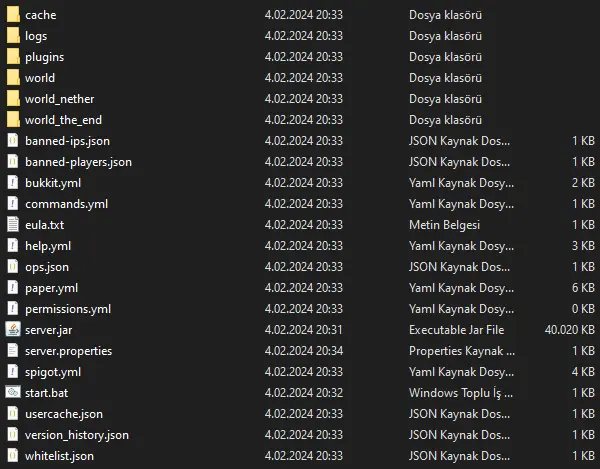Click JSON Kaynak type of ops.json row

coord(460,267)
